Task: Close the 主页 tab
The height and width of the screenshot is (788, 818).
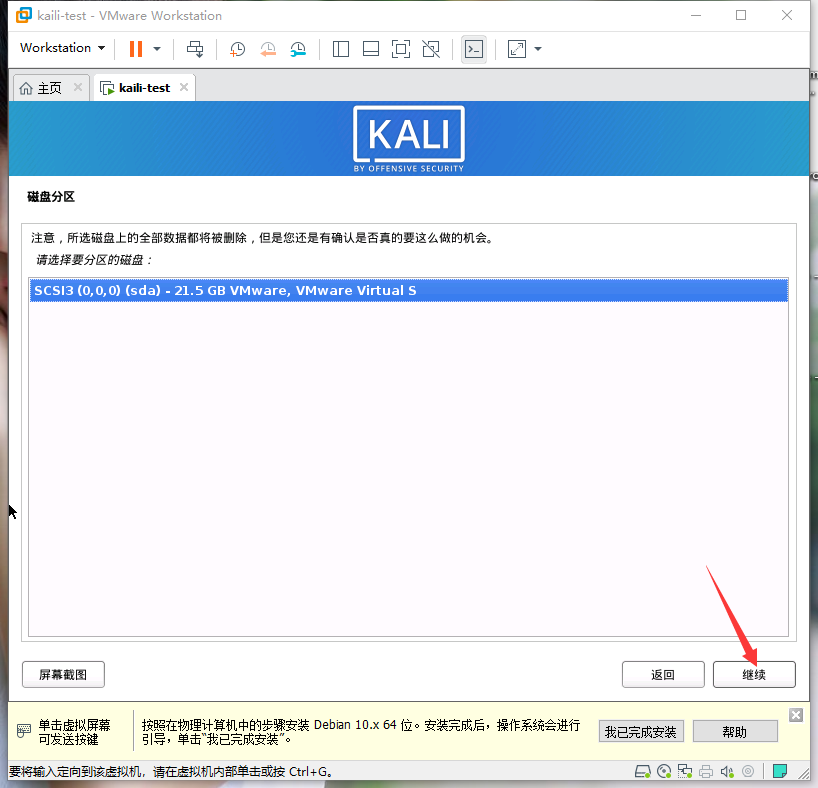Action: [78, 87]
